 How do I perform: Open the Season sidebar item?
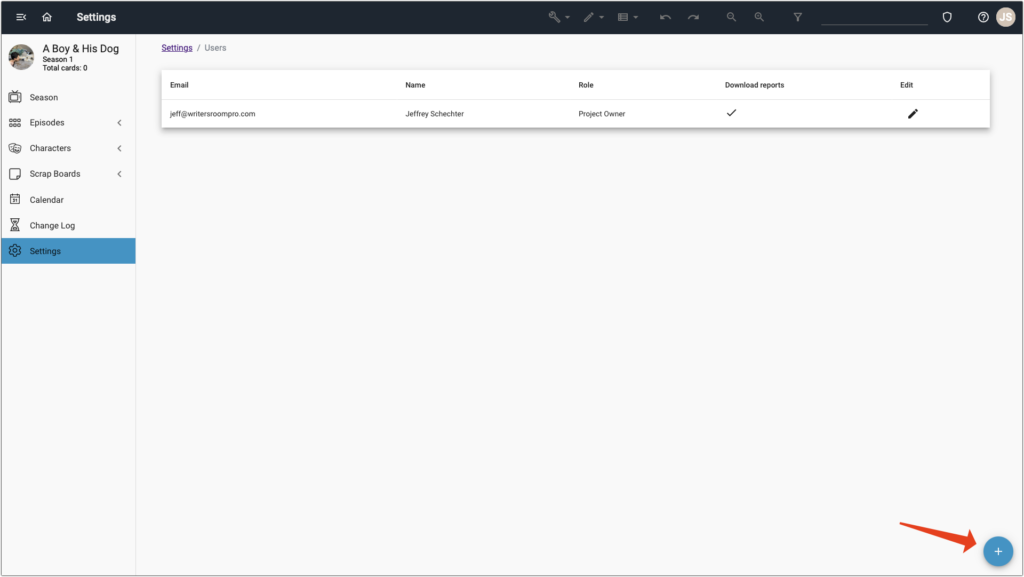point(68,97)
